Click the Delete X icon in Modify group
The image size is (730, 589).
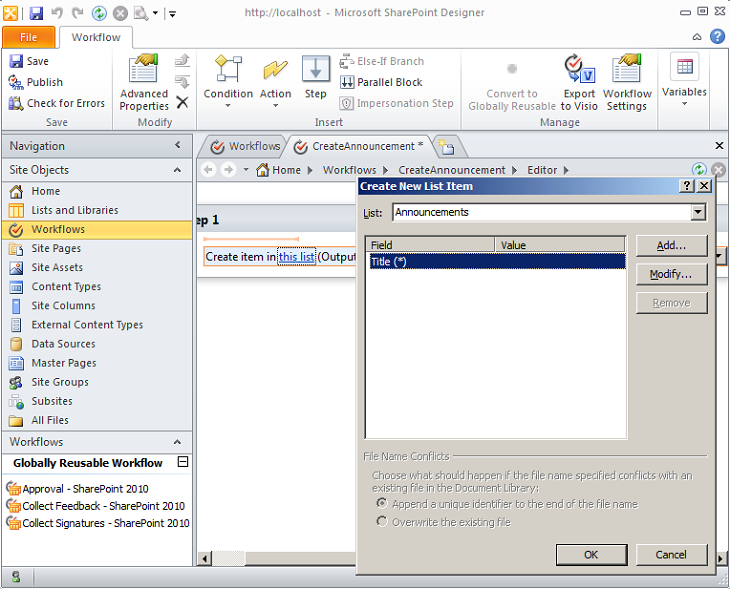pos(182,102)
